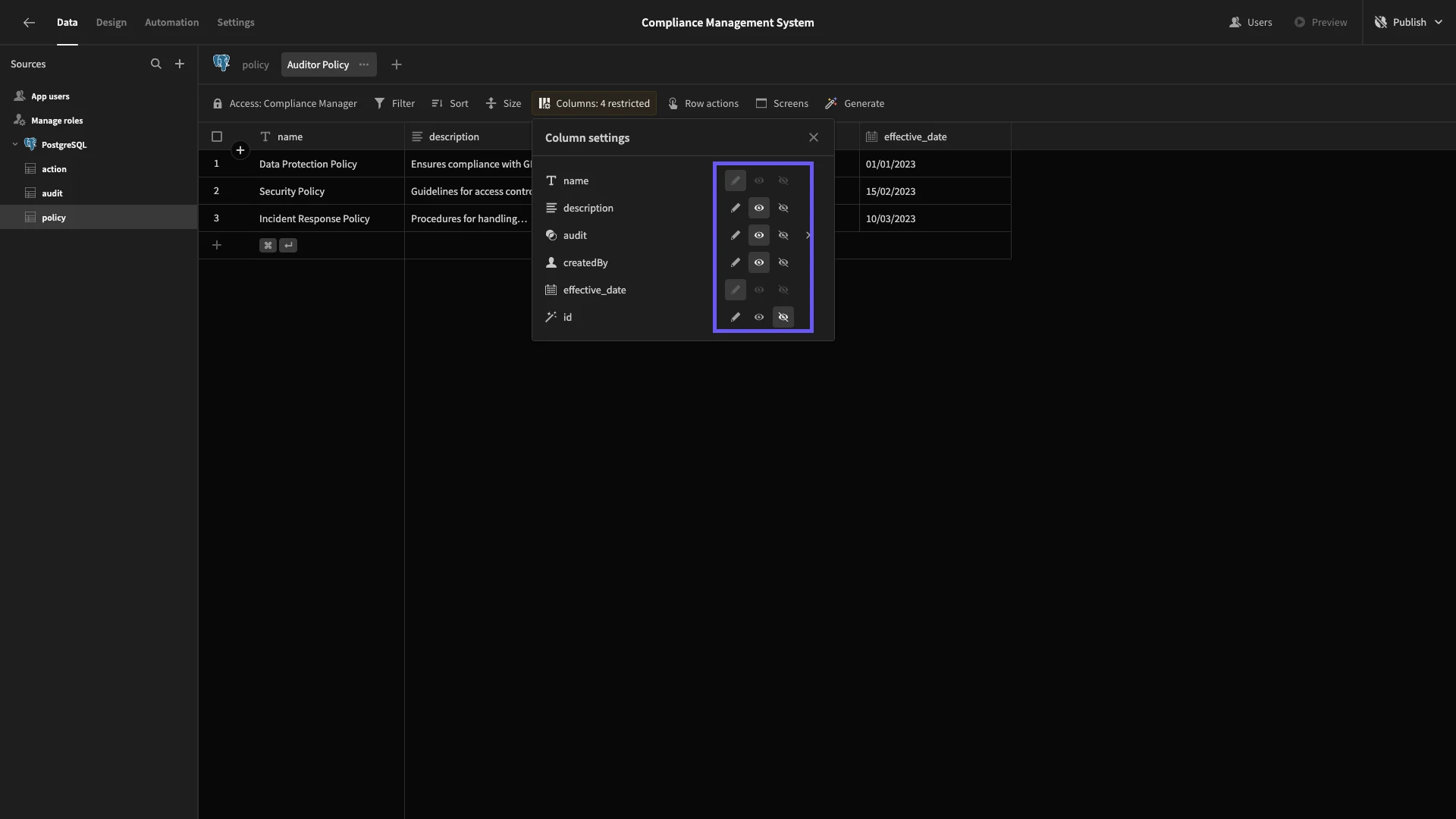Click the hidden toggle for id column

click(783, 318)
